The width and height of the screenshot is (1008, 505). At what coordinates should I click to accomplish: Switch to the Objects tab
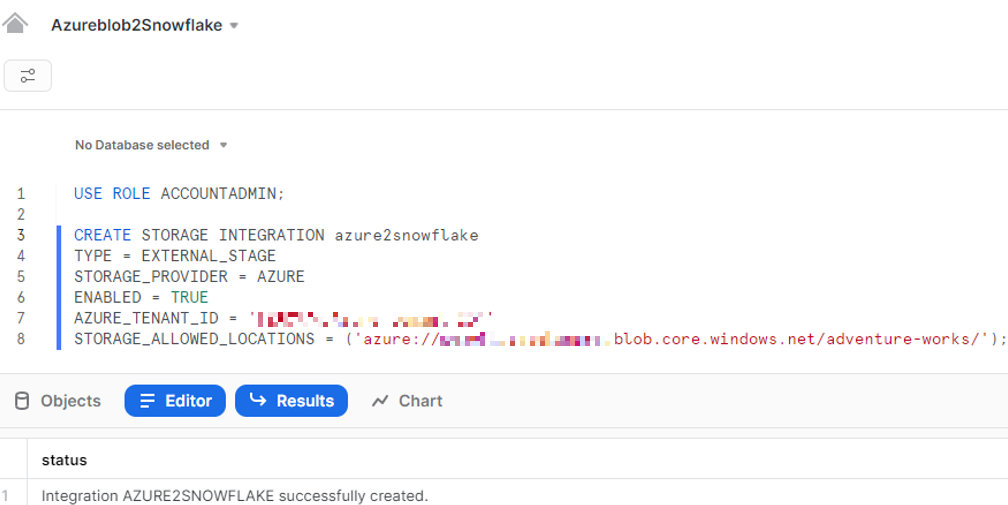point(58,401)
